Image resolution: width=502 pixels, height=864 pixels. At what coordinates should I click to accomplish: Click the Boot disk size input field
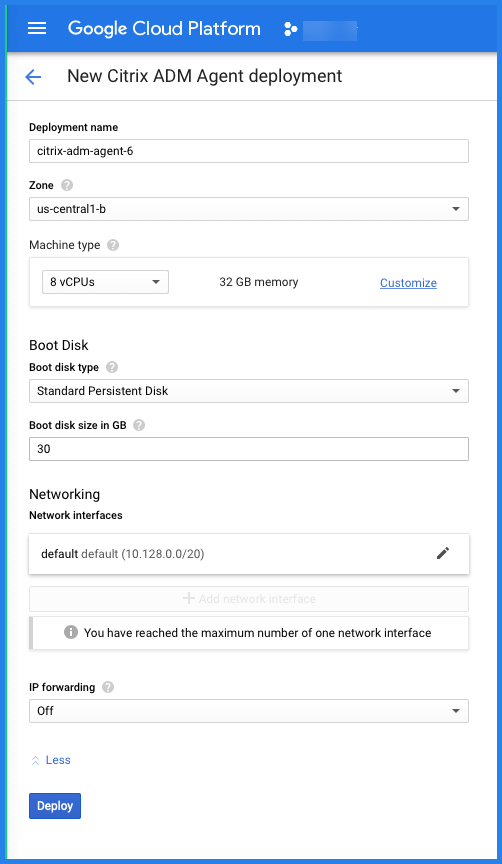(249, 449)
